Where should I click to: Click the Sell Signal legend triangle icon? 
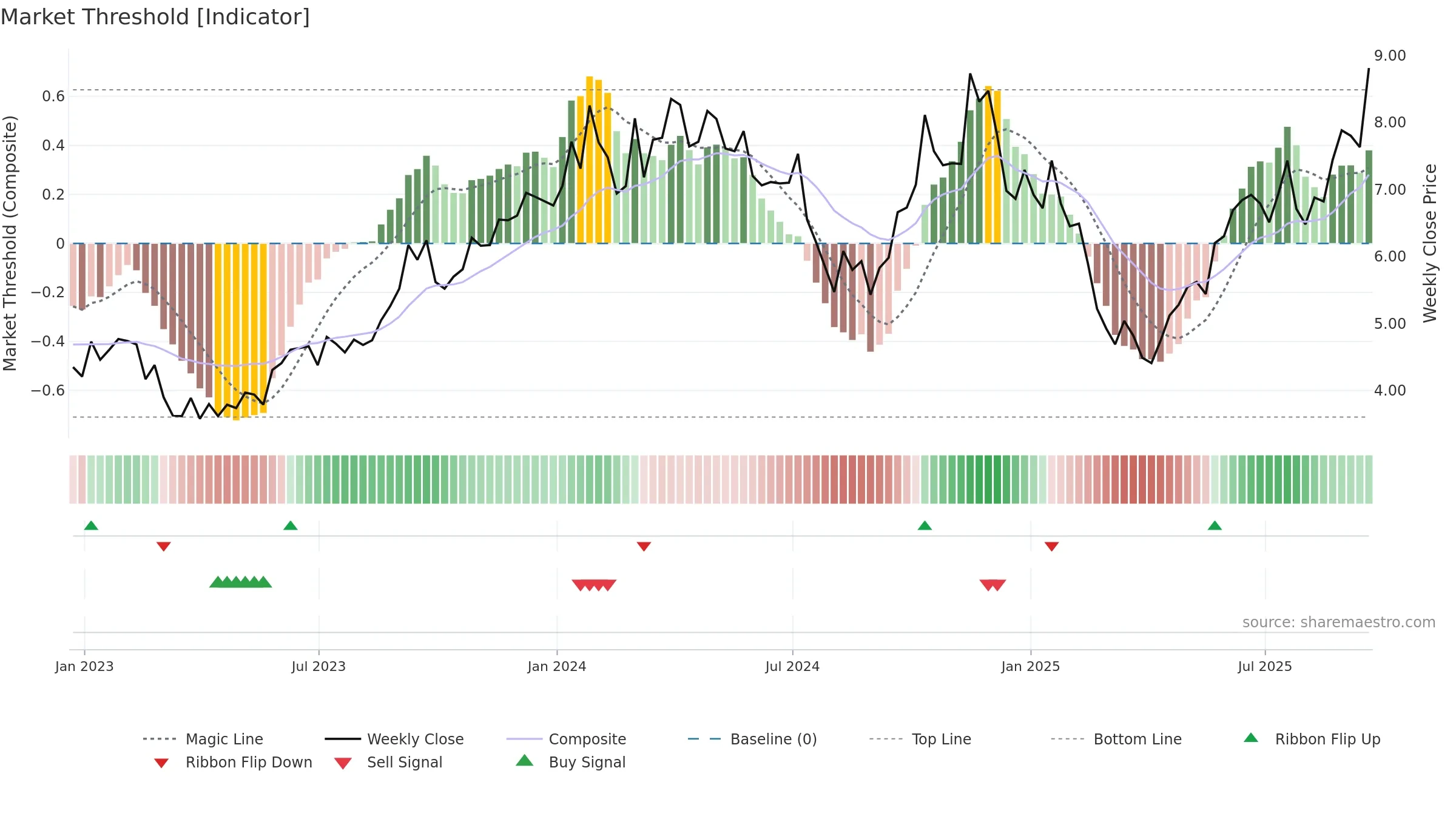point(343,763)
